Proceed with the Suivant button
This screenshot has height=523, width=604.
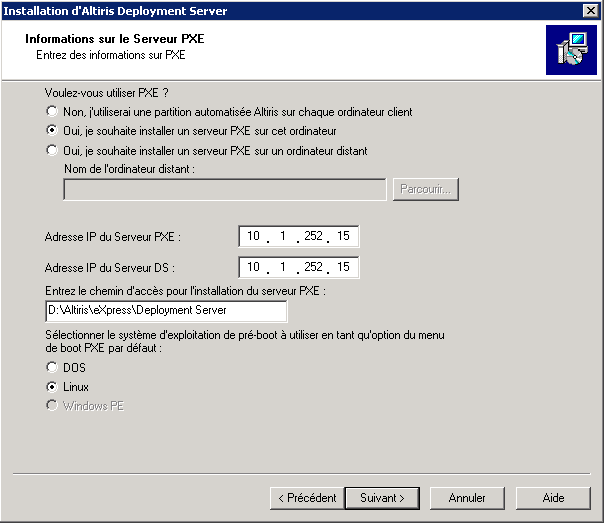[x=380, y=498]
